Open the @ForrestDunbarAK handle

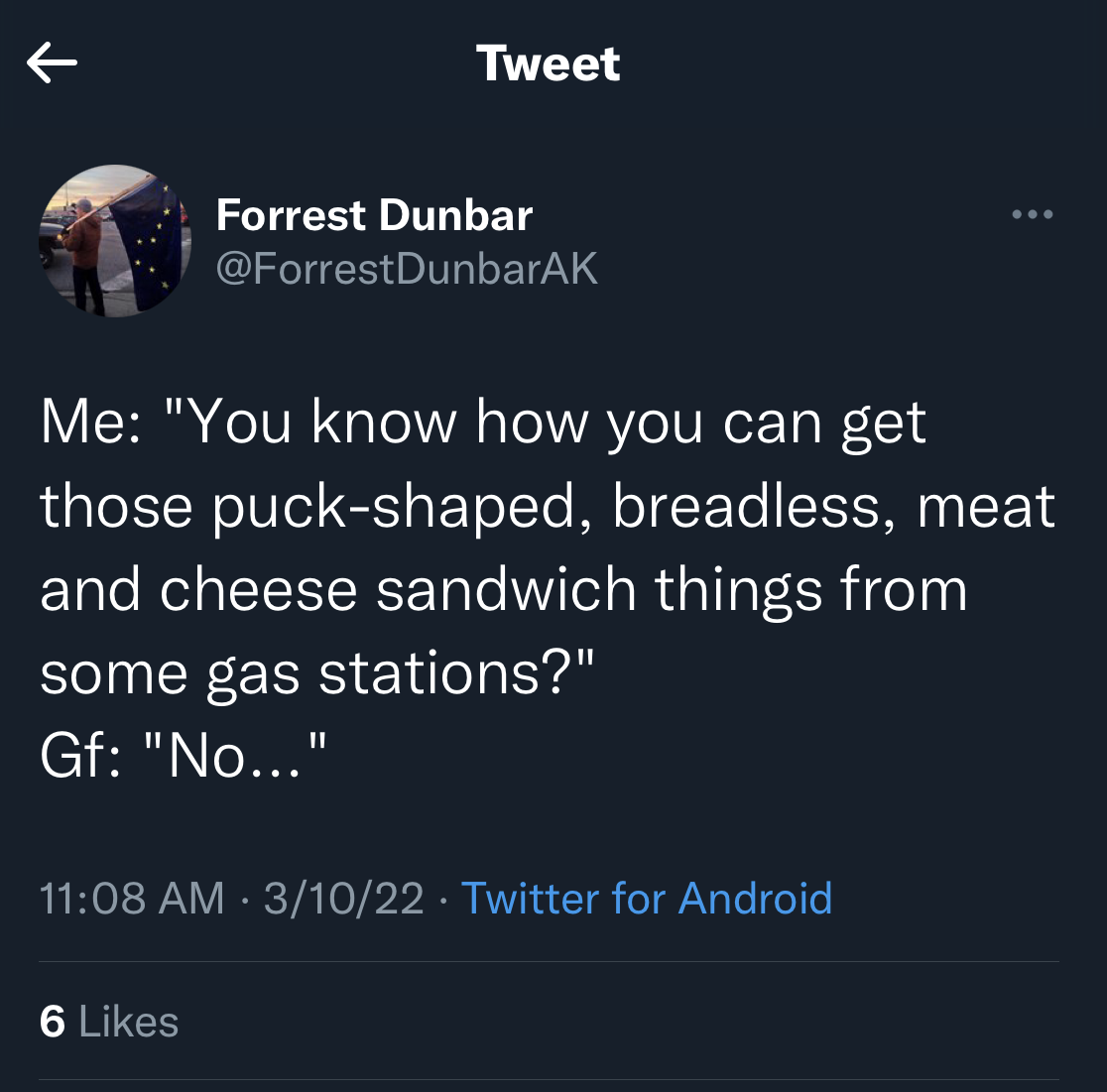click(407, 268)
